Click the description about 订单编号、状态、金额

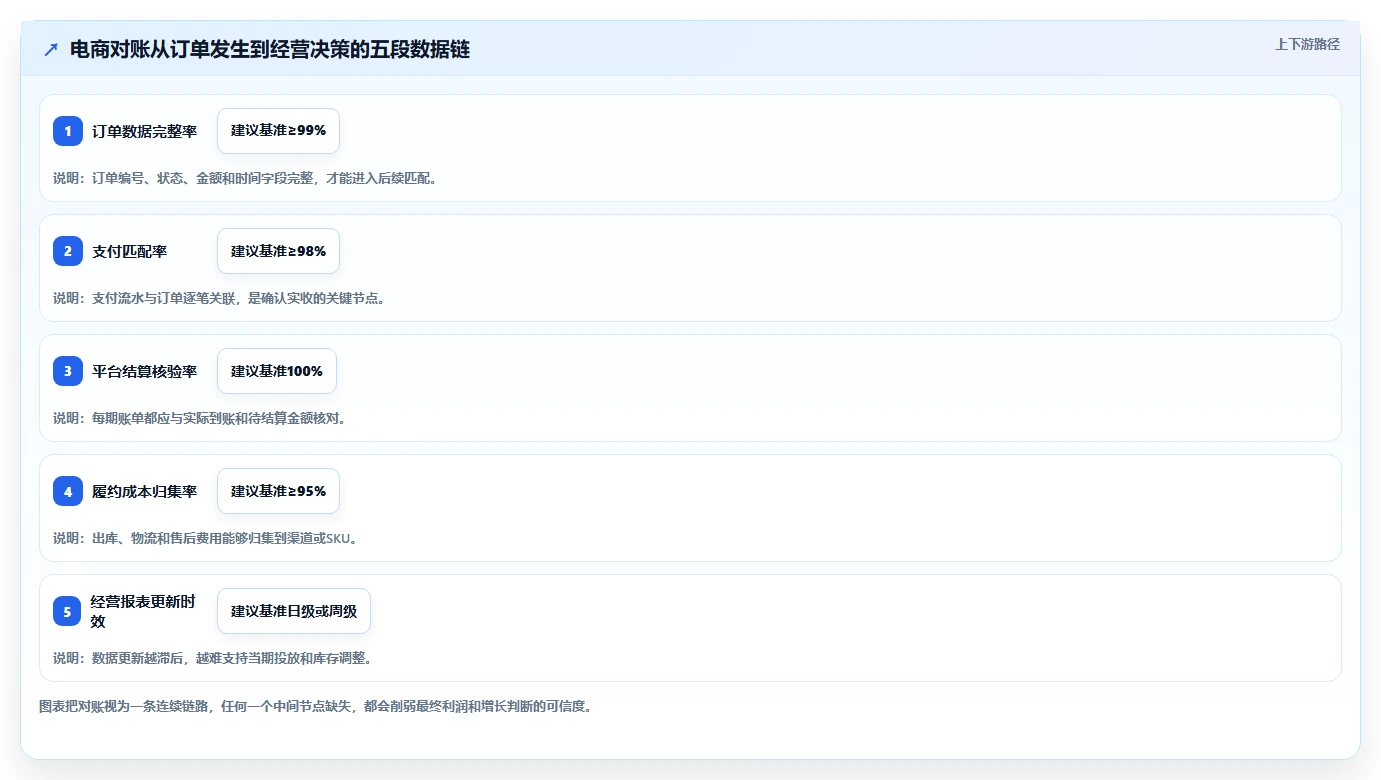245,178
